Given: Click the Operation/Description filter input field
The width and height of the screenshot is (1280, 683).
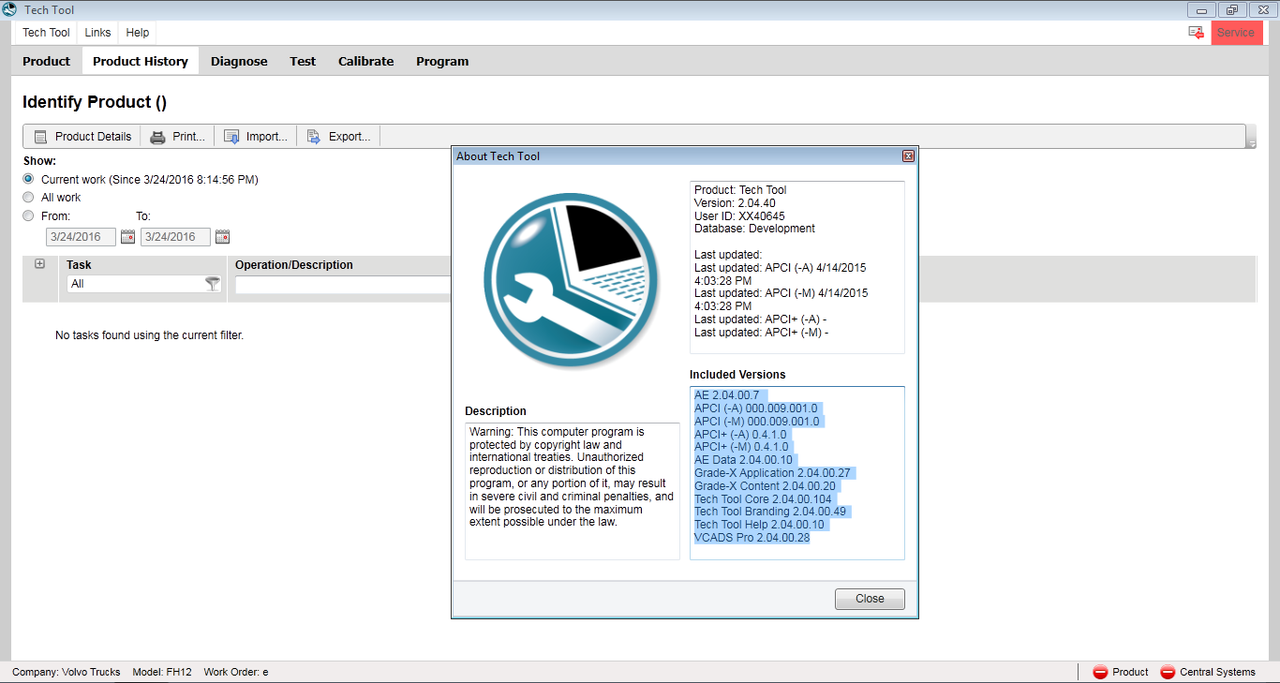Looking at the screenshot, I should 343,285.
